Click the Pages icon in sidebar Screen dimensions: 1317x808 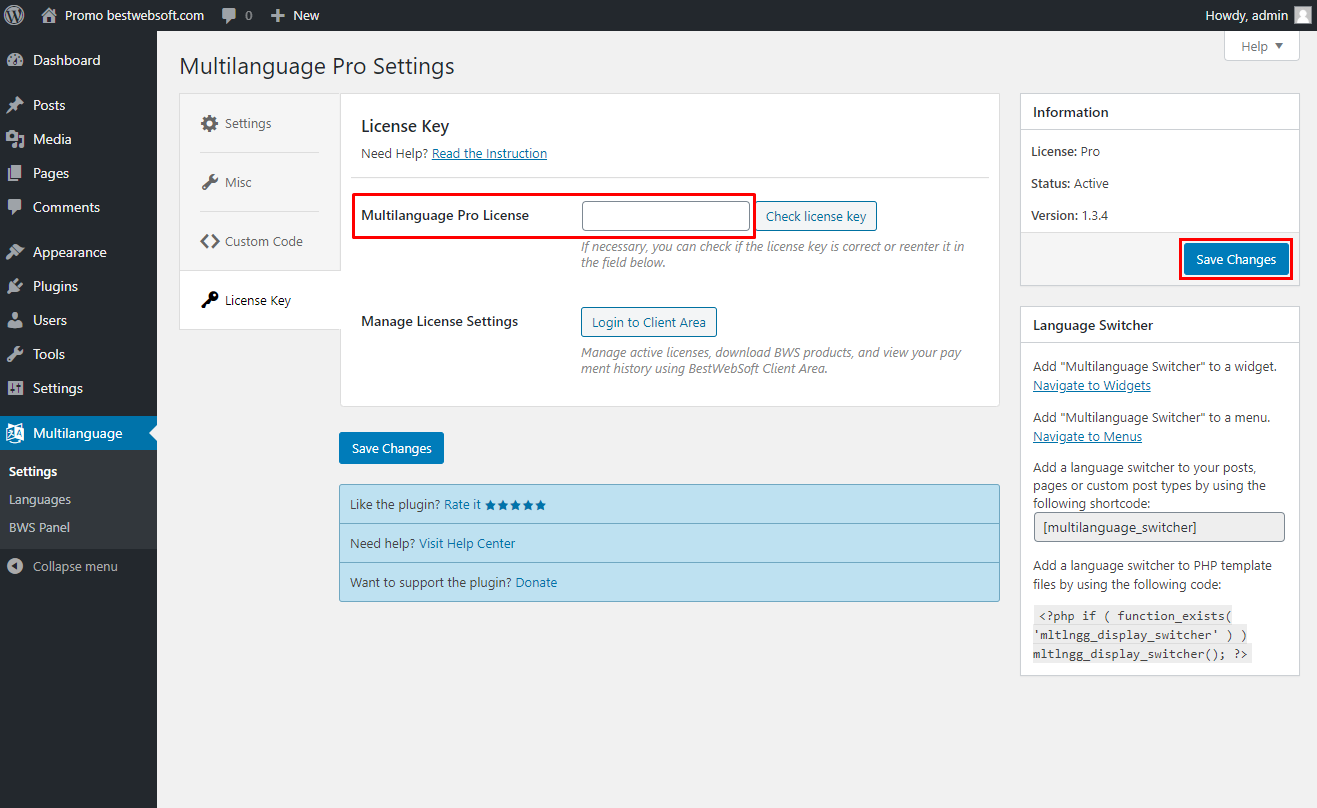(15, 173)
